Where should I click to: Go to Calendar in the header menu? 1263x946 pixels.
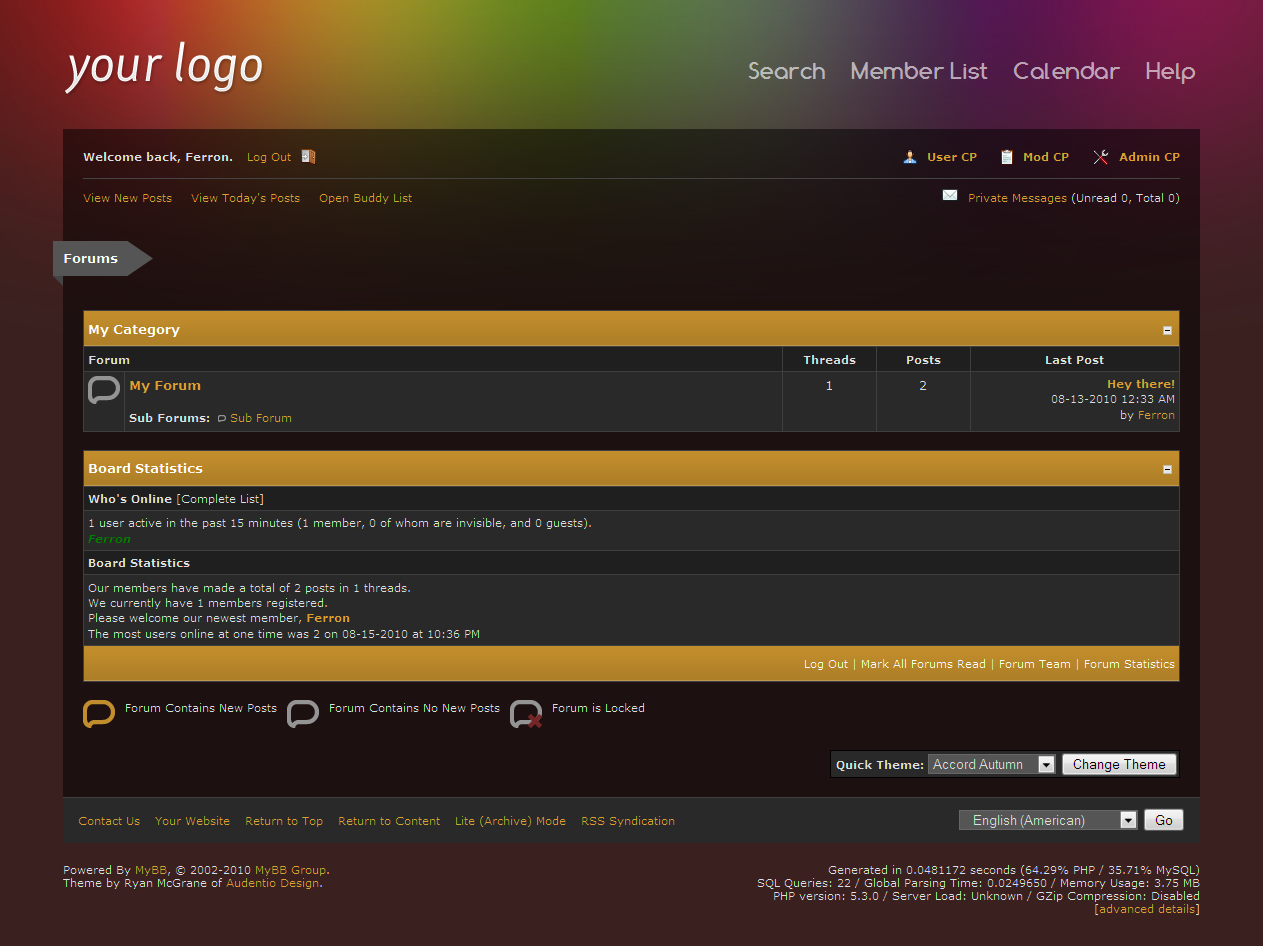pos(1066,72)
